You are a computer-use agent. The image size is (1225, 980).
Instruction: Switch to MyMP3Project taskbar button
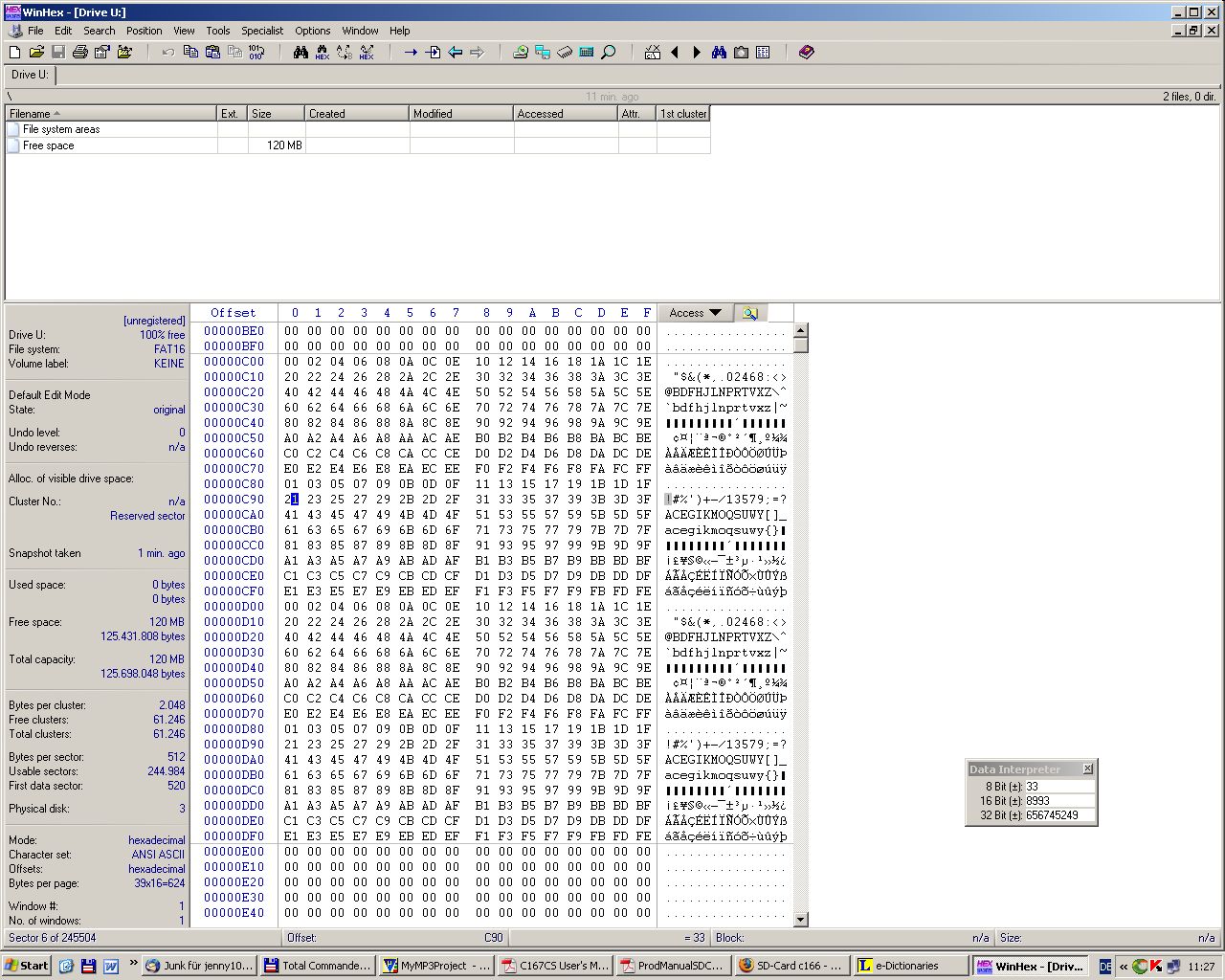[435, 966]
